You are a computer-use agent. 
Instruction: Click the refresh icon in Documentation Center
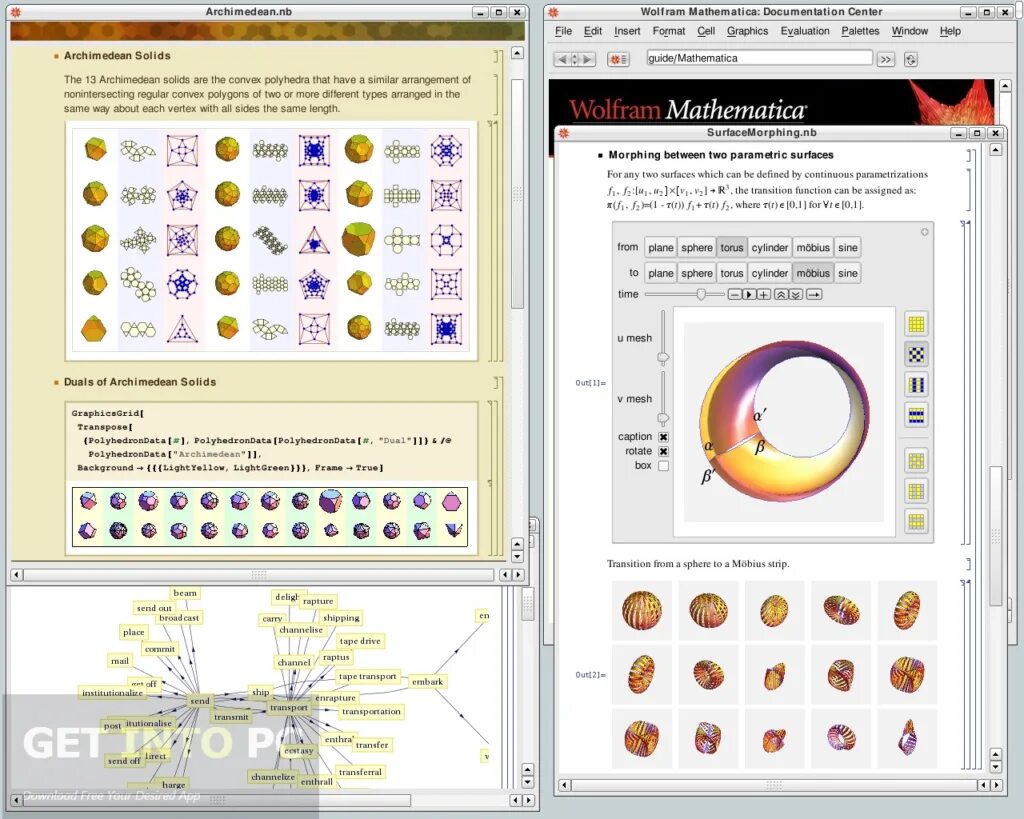tap(910, 59)
